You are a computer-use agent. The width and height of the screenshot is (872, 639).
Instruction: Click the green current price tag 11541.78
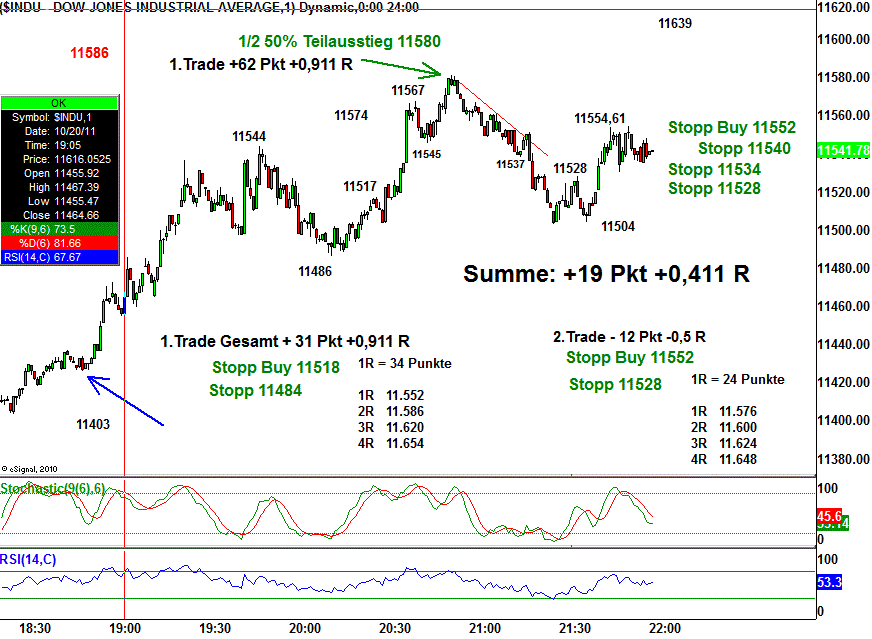pos(842,150)
